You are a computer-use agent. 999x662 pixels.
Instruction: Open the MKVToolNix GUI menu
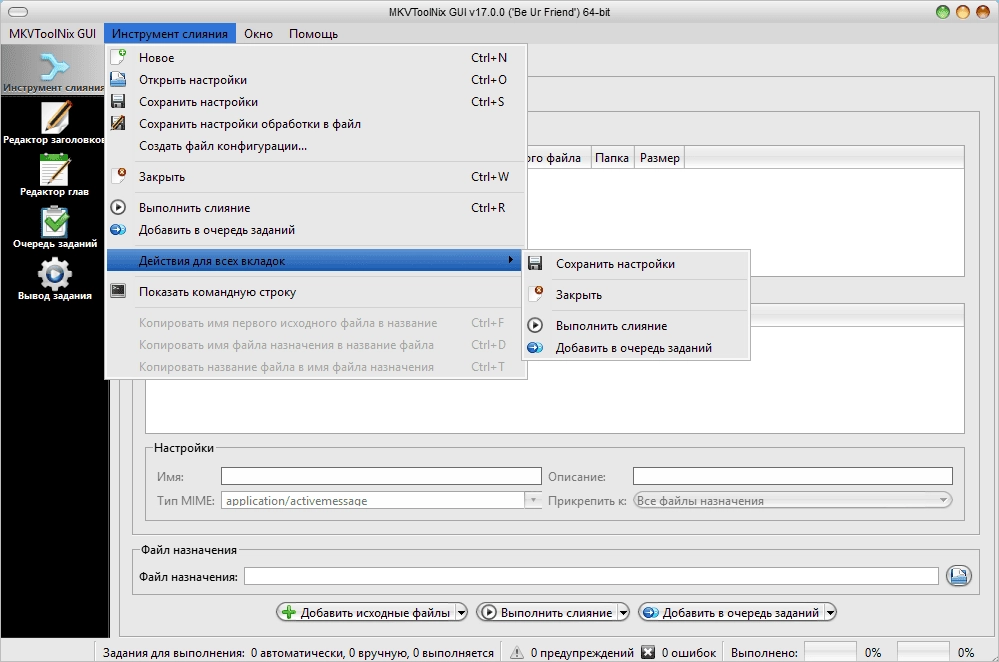click(52, 34)
